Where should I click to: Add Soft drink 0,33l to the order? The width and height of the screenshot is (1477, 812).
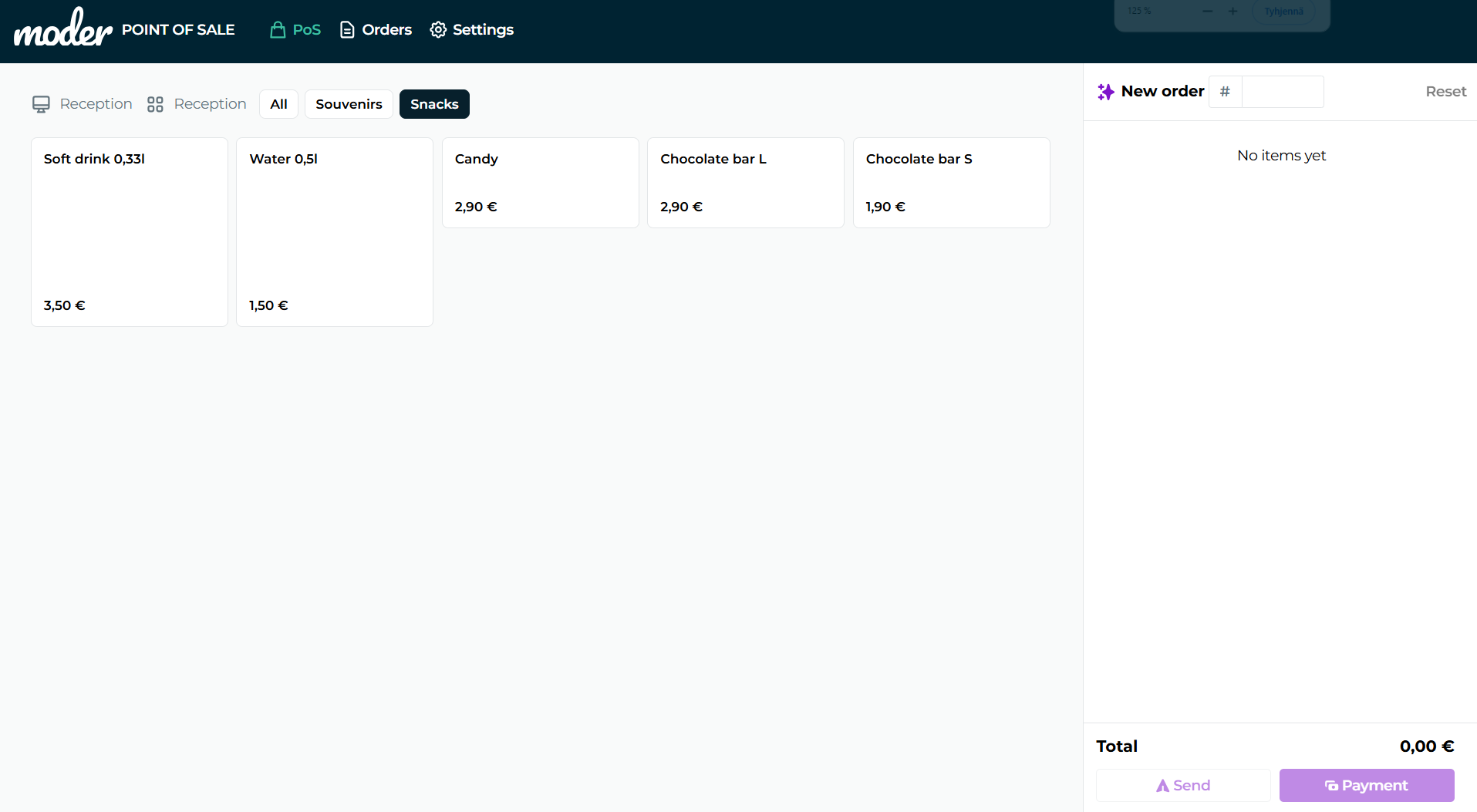[x=130, y=232]
